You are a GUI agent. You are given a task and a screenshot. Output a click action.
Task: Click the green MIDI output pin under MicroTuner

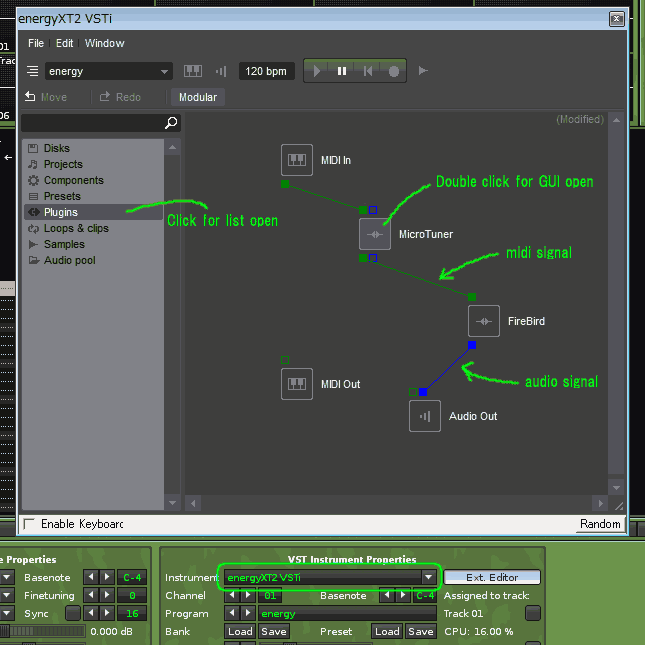363,258
